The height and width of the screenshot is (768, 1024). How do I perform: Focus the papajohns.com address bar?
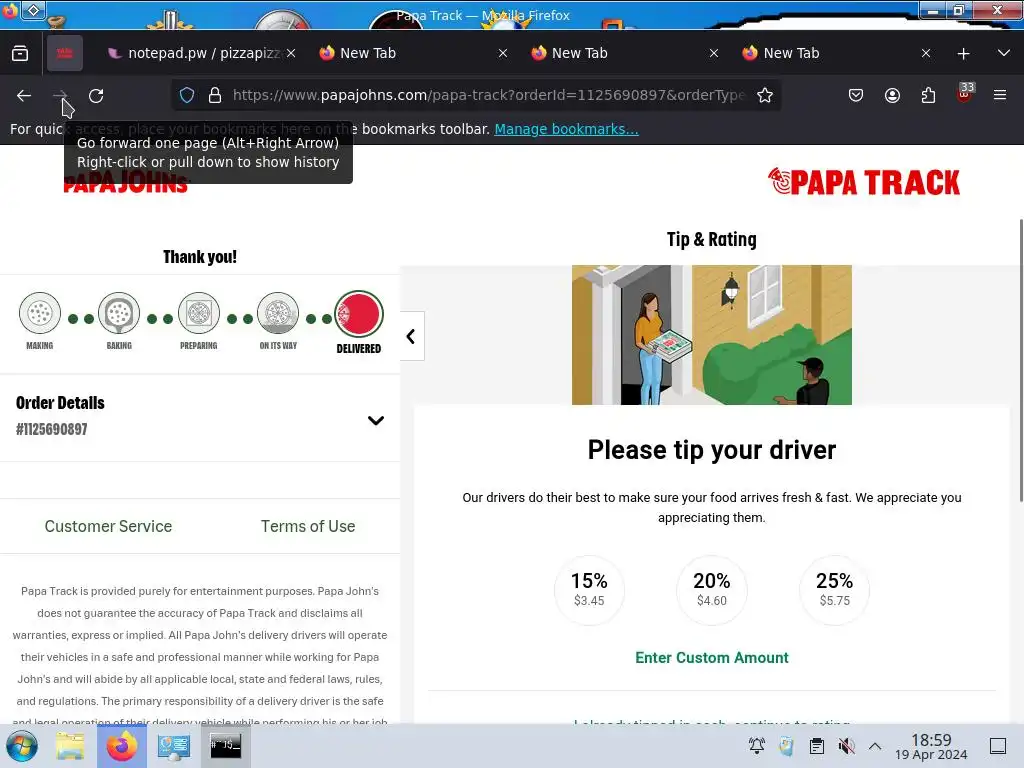[x=488, y=95]
